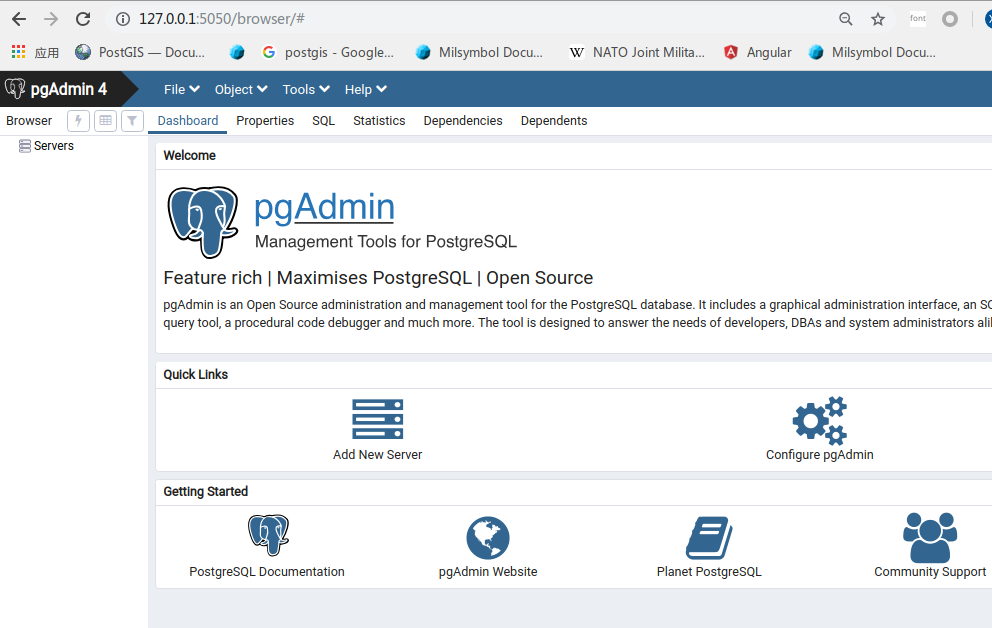Screen dimensions: 992x628
Task: Open the Angular bookmark
Action: 757,52
